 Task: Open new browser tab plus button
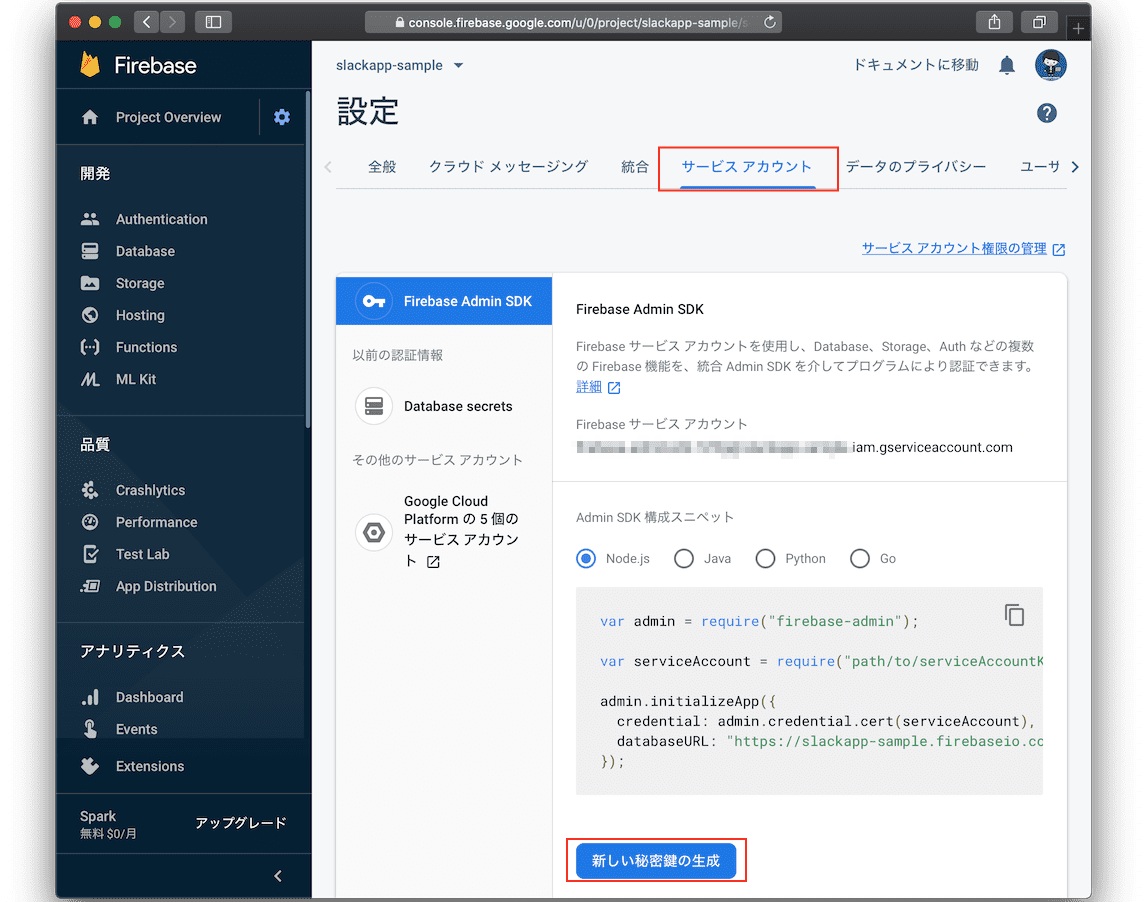[1078, 29]
